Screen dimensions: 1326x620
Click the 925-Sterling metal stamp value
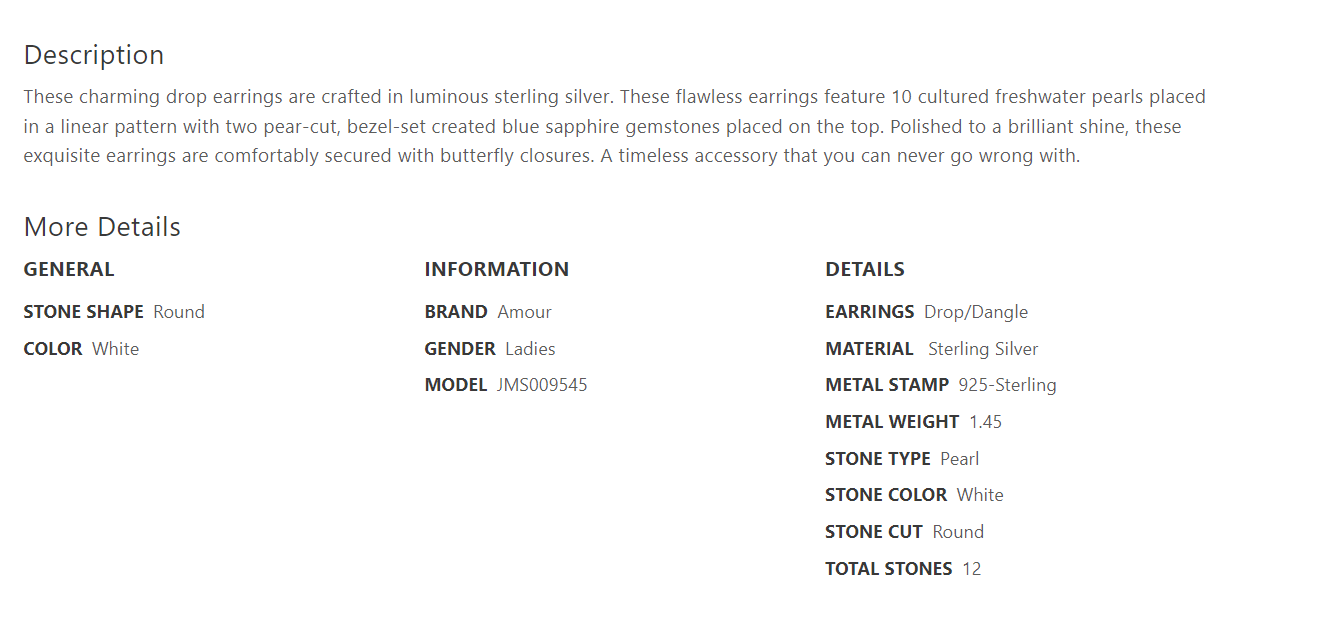tap(1007, 385)
